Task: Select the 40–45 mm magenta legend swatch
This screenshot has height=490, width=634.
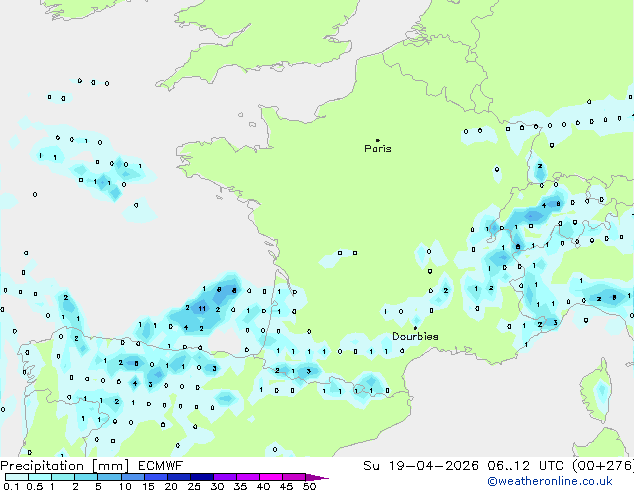Action: [x=271, y=477]
